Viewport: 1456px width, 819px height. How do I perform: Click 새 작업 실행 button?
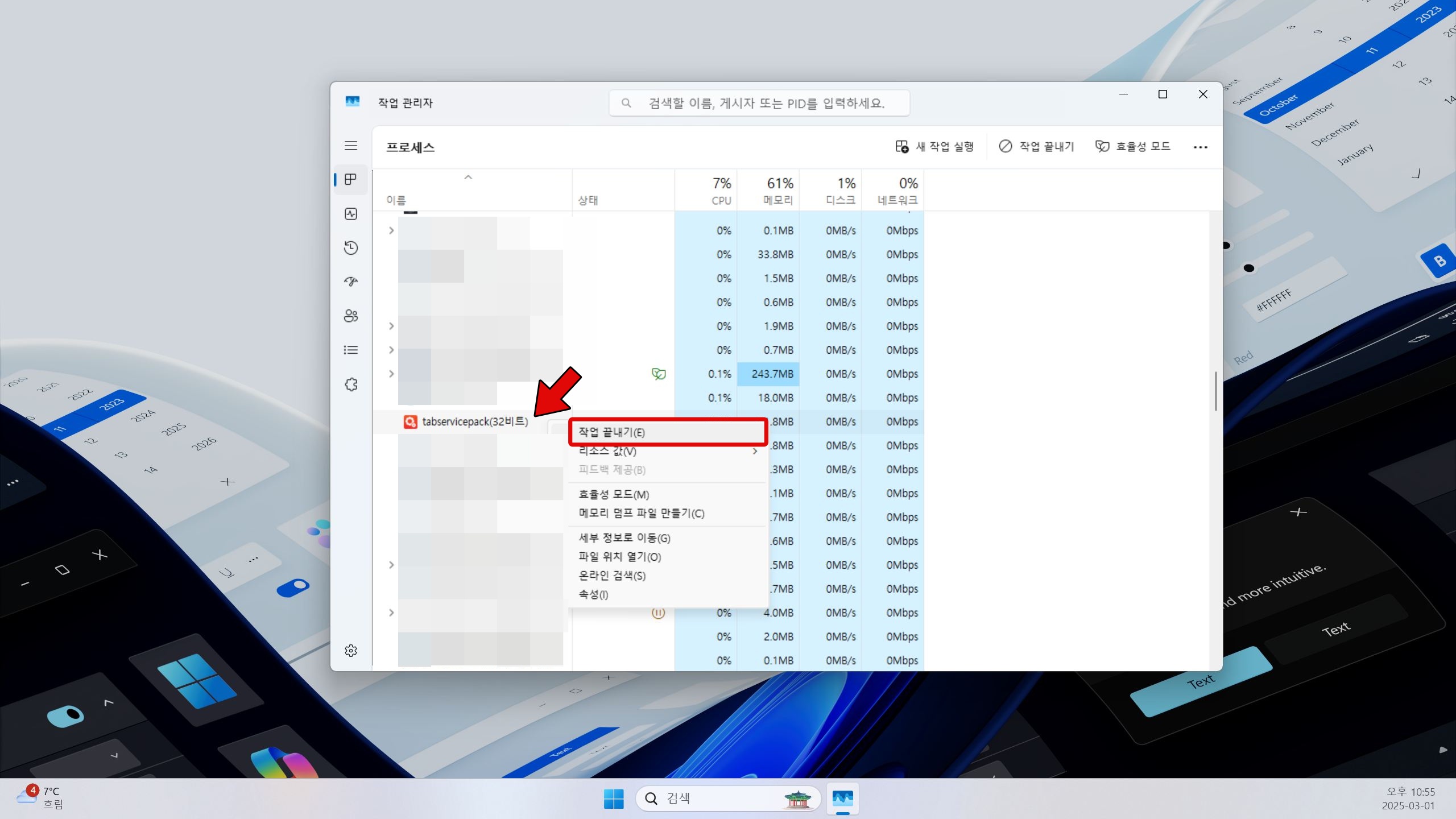934,147
